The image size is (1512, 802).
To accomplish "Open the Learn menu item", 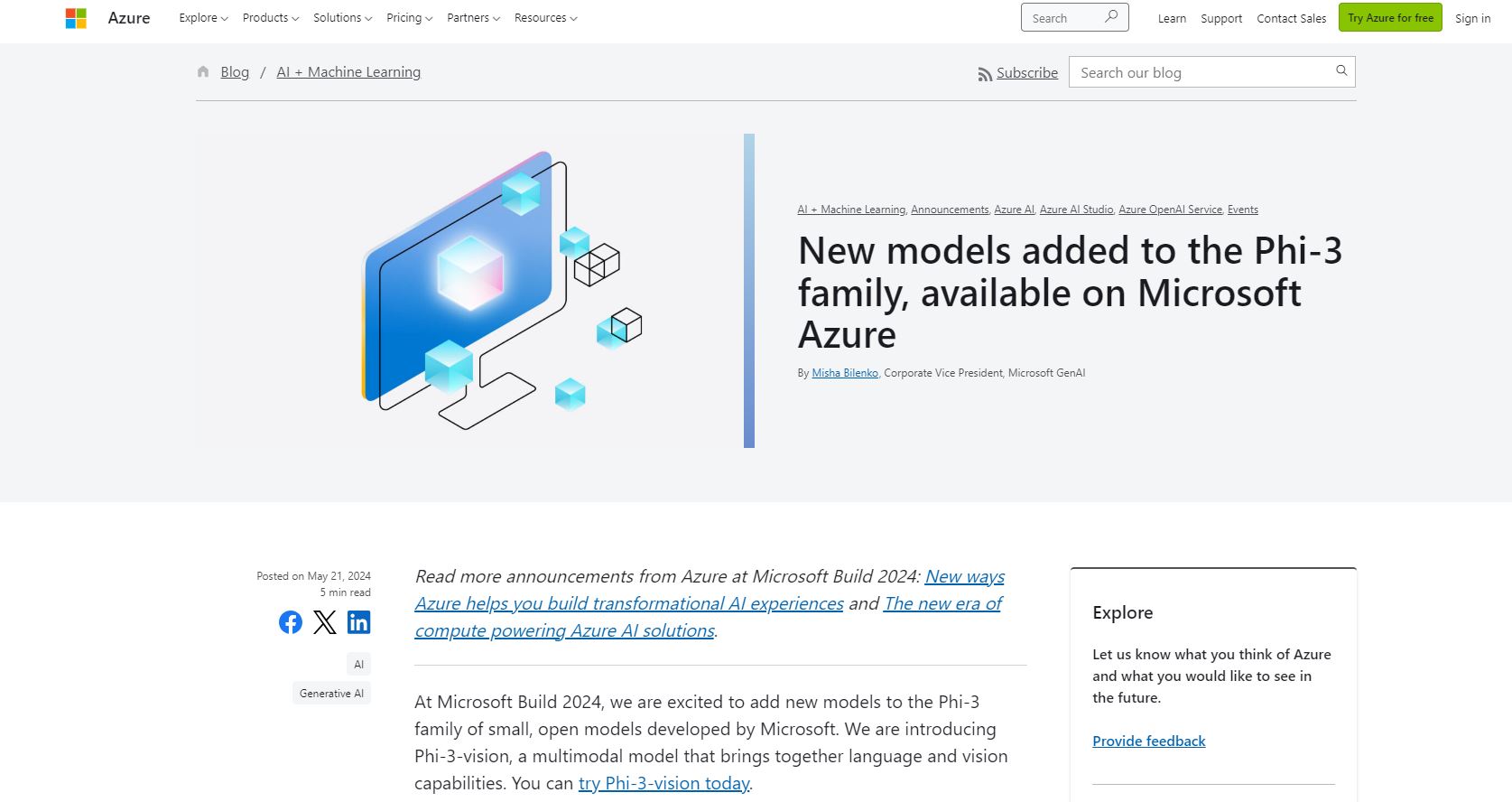I will (1172, 18).
